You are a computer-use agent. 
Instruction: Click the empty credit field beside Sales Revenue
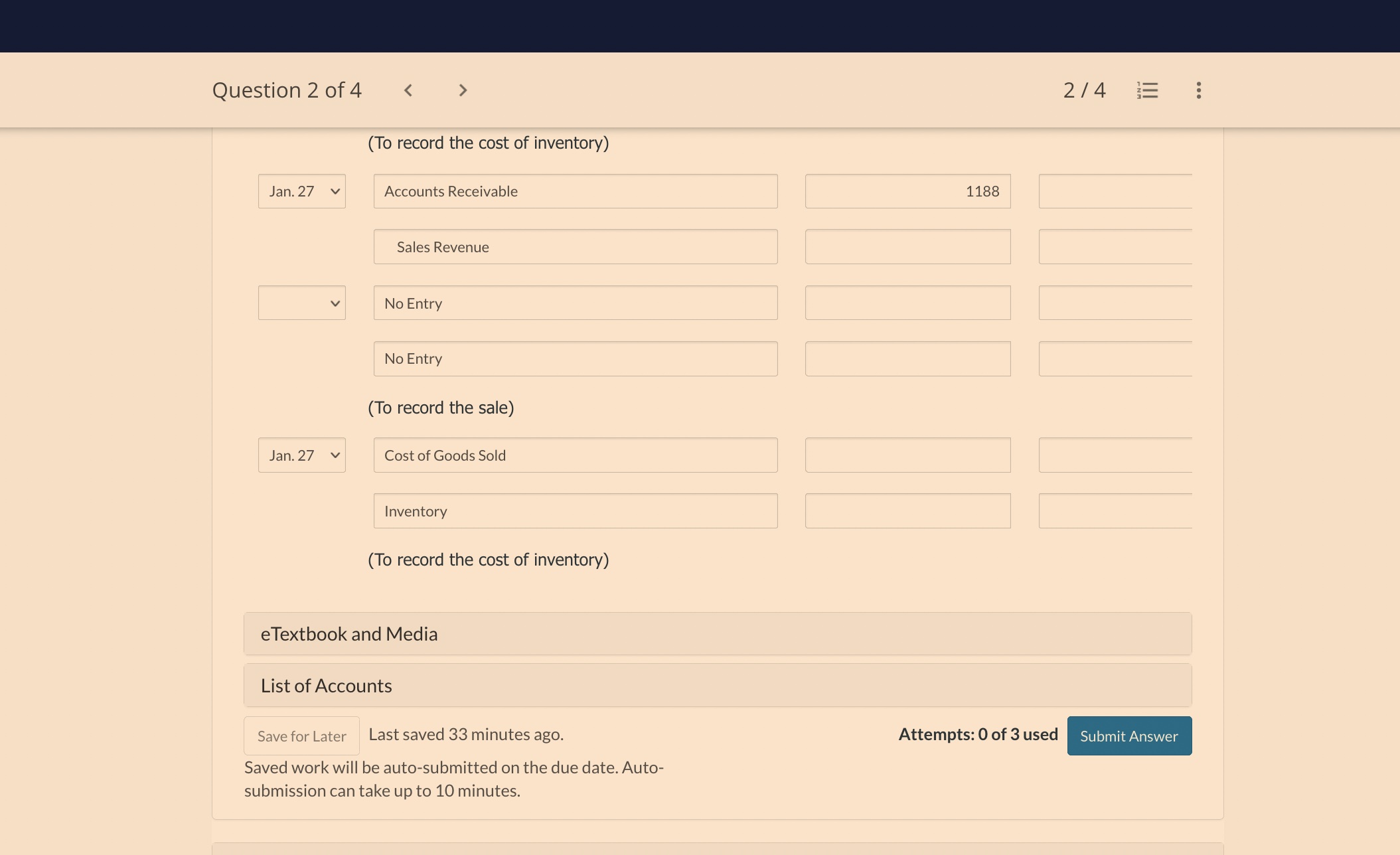coord(907,246)
